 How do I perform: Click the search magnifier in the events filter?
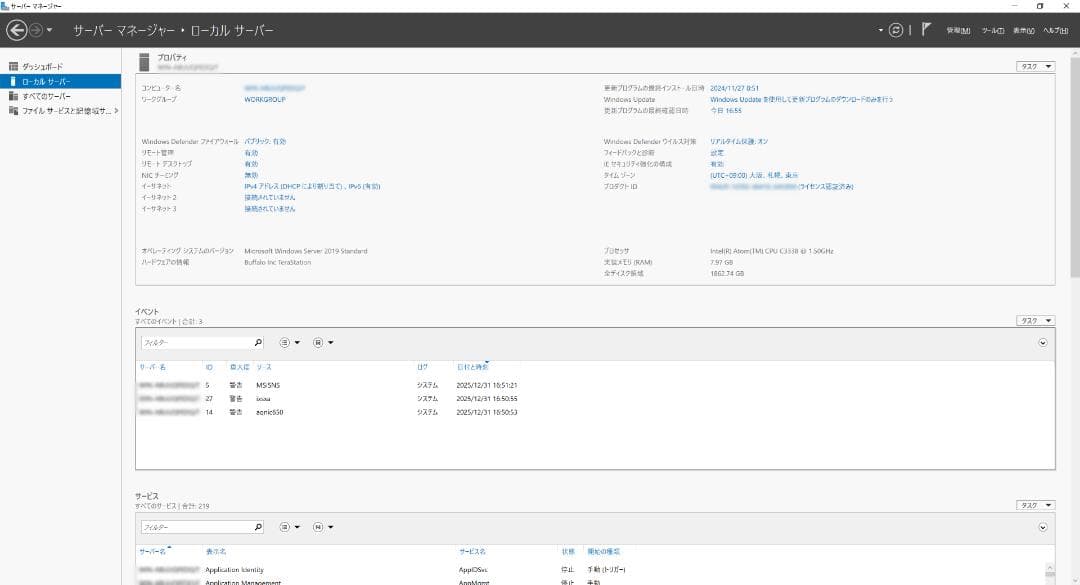(x=258, y=341)
